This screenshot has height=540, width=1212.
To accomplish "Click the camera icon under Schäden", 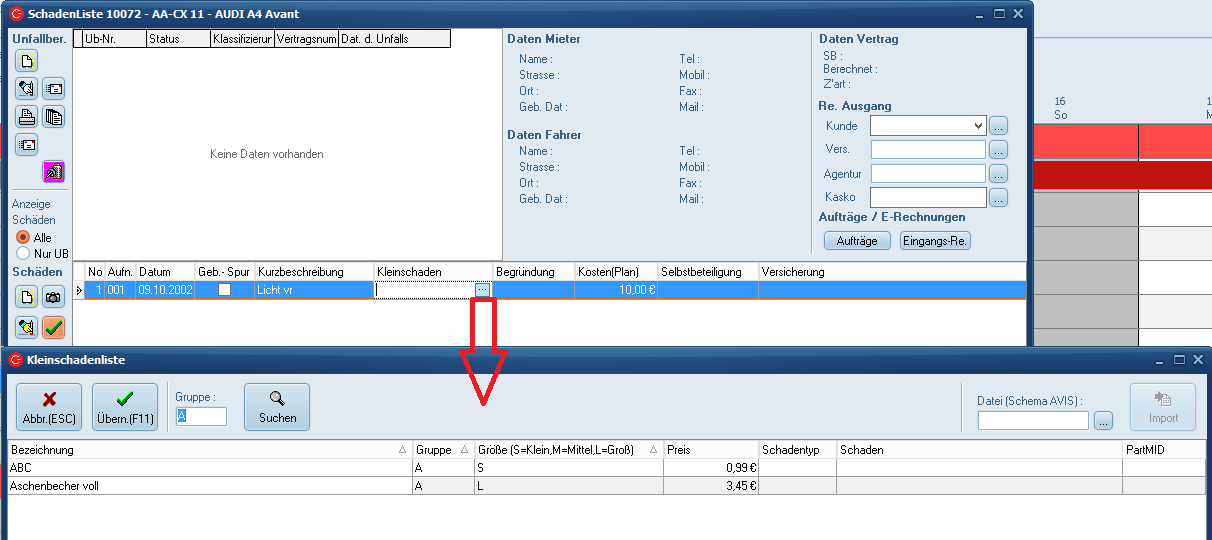I will [53, 297].
